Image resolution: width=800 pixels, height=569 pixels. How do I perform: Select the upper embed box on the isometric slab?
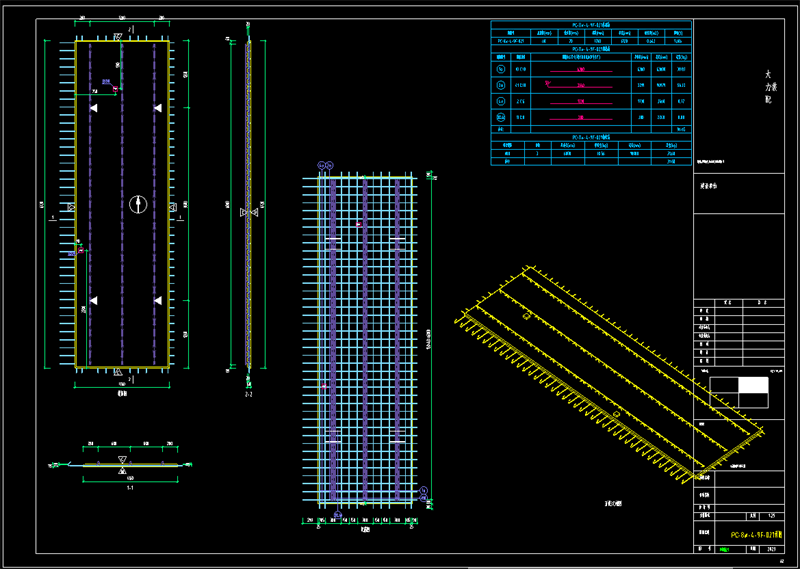point(527,316)
